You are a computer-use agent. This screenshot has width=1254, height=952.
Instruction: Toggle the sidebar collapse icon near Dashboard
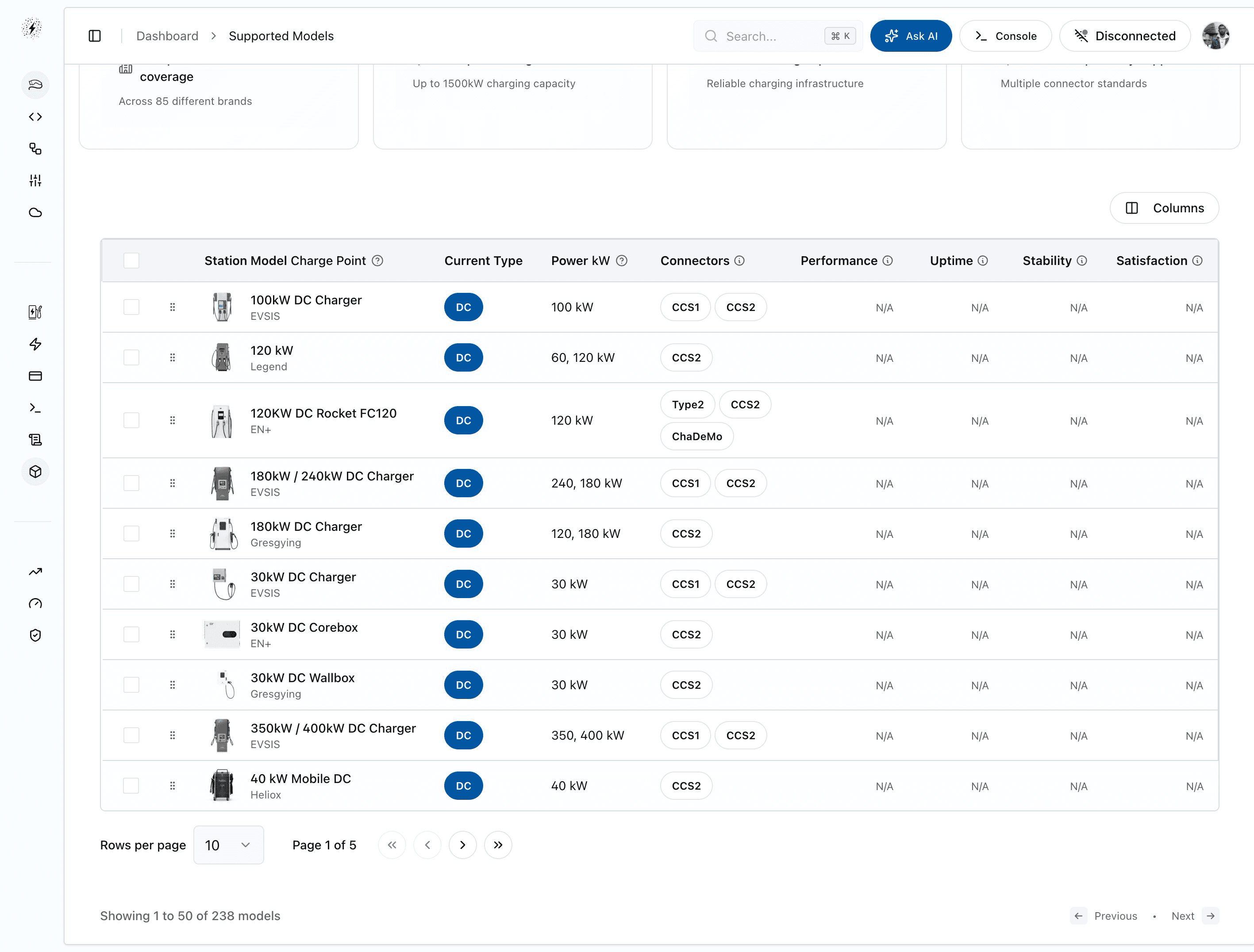[95, 35]
